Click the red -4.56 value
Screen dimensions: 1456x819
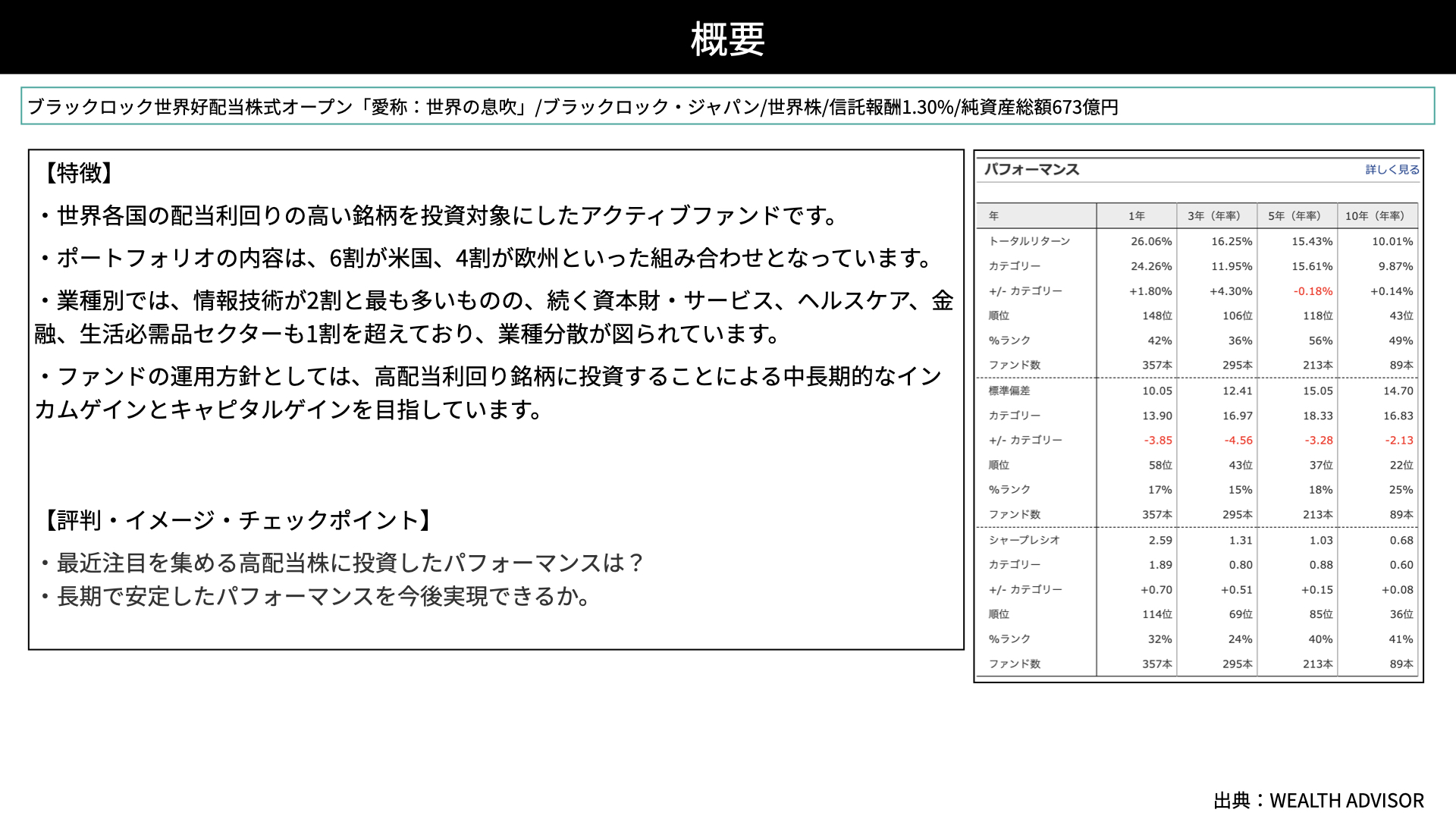[1238, 441]
